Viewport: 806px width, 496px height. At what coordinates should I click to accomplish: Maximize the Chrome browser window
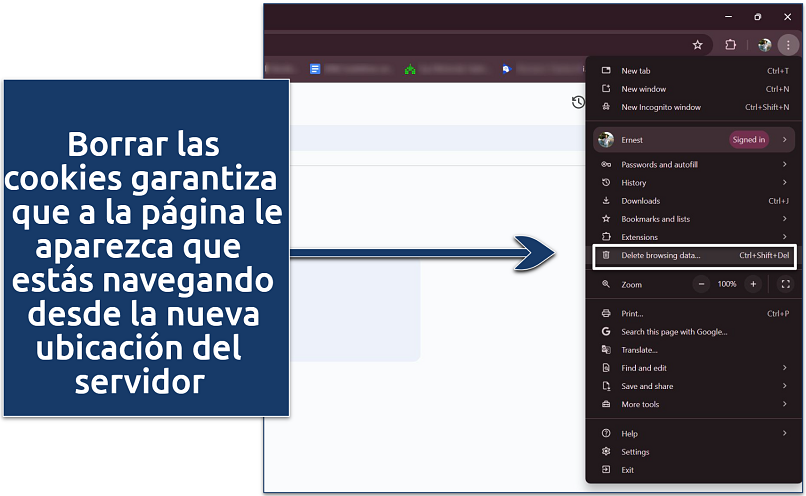click(757, 17)
